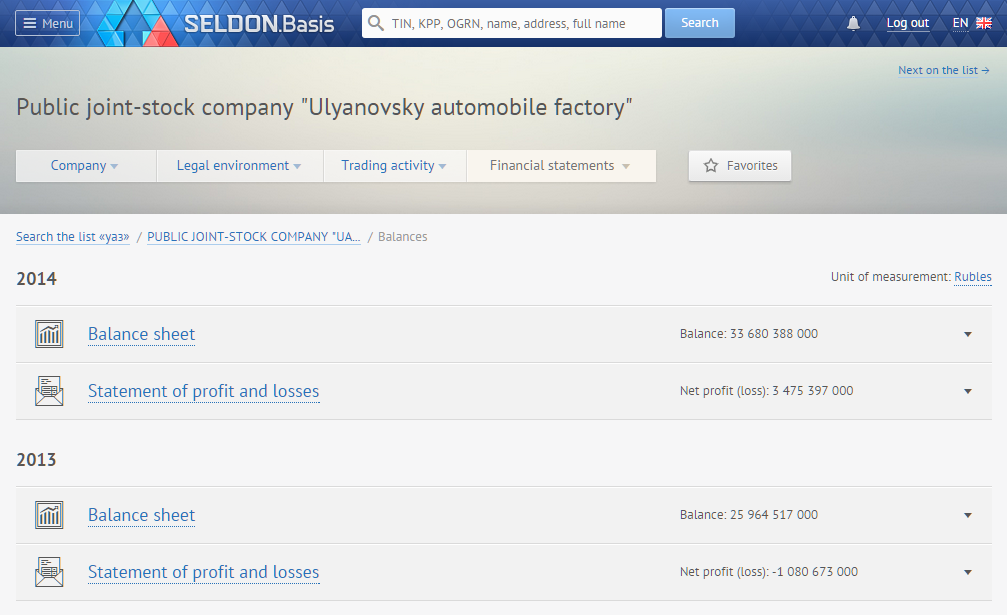Screen dimensions: 1007x615
Task: Open 2014 Statement of profit and losses
Action: pyautogui.click(x=204, y=391)
